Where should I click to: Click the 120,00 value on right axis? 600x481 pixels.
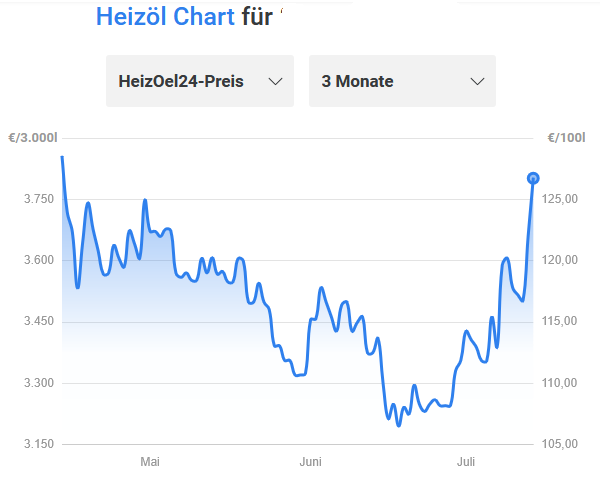pos(560,260)
